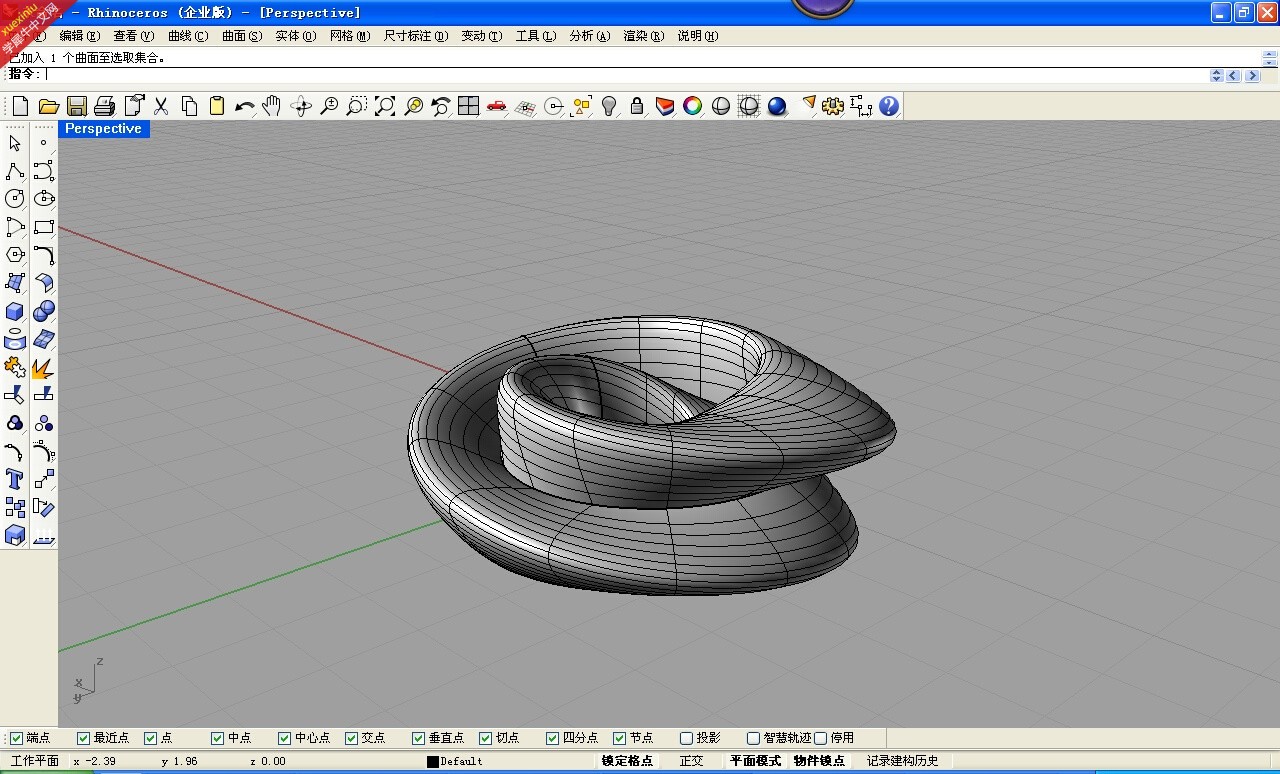The image size is (1280, 774).
Task: Activate the Pan hand tool
Action: pyautogui.click(x=272, y=106)
